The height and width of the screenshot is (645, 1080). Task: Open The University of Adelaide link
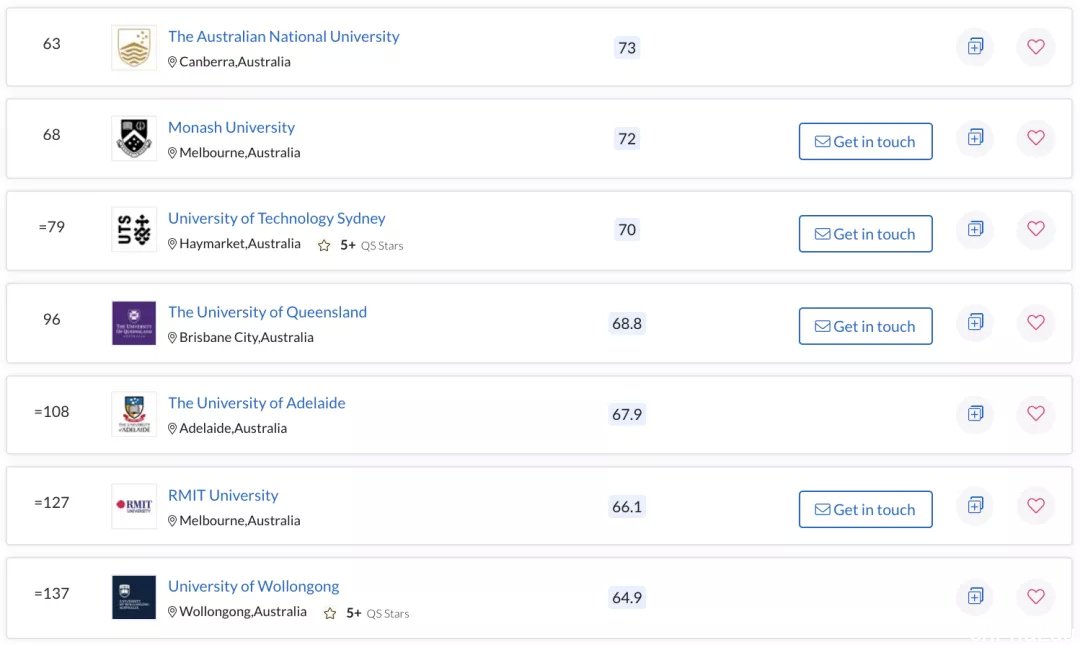(x=257, y=403)
